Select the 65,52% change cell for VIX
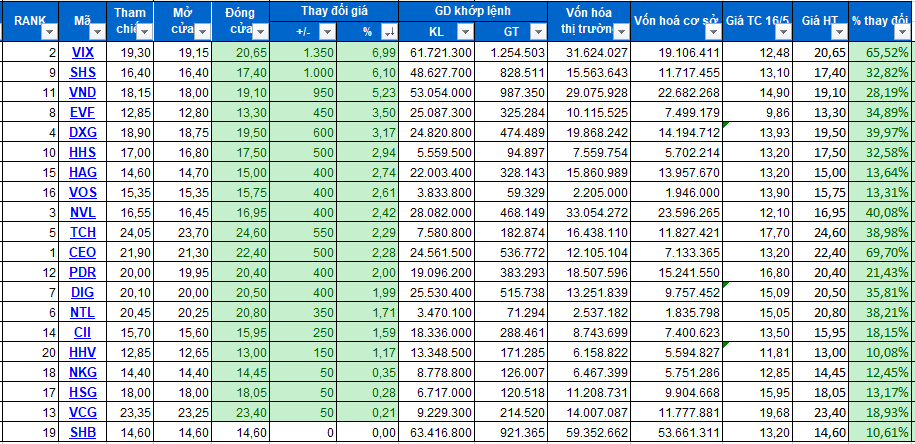The width and height of the screenshot is (915, 444). click(x=882, y=53)
